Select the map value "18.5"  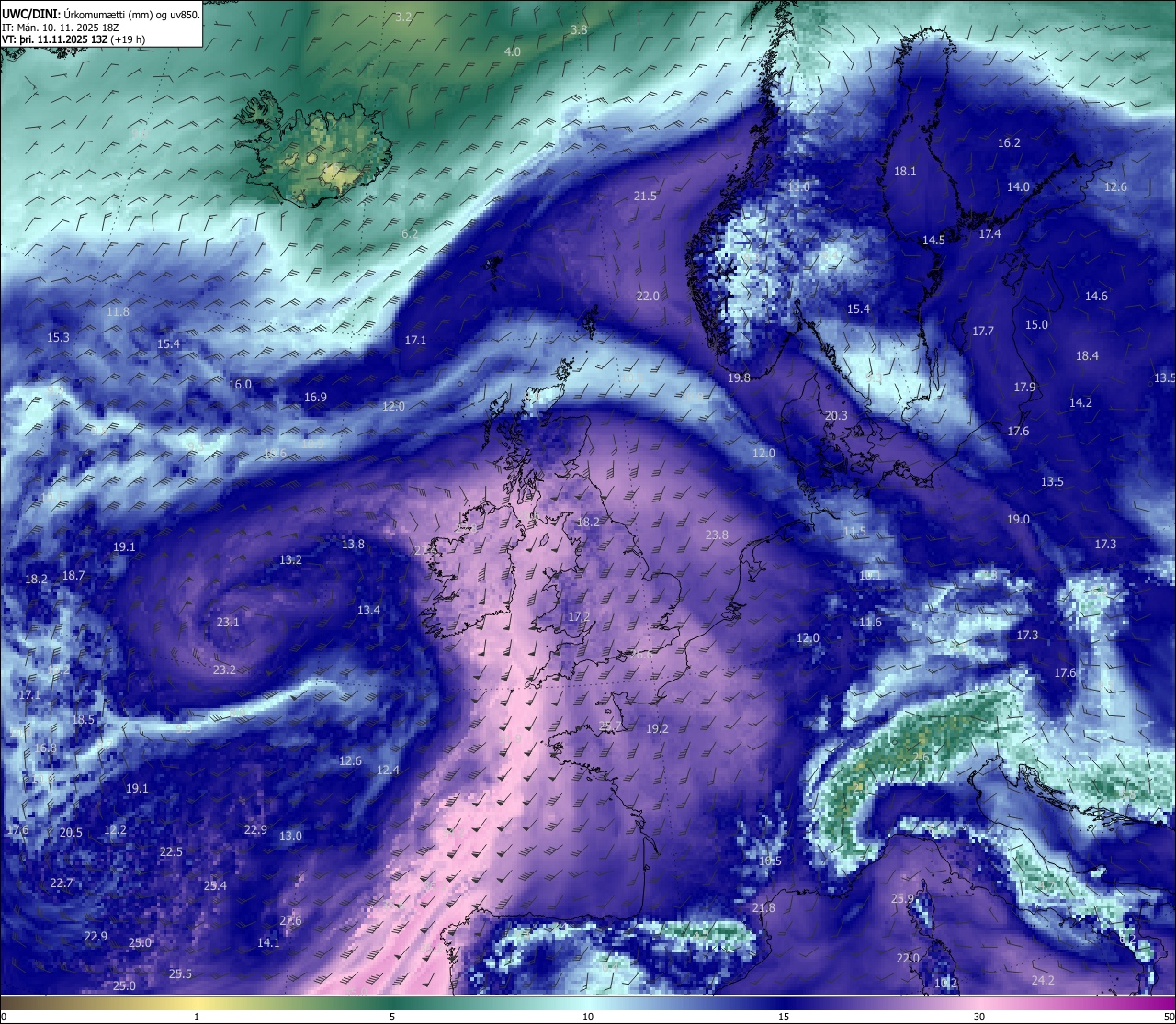pyautogui.click(x=83, y=720)
